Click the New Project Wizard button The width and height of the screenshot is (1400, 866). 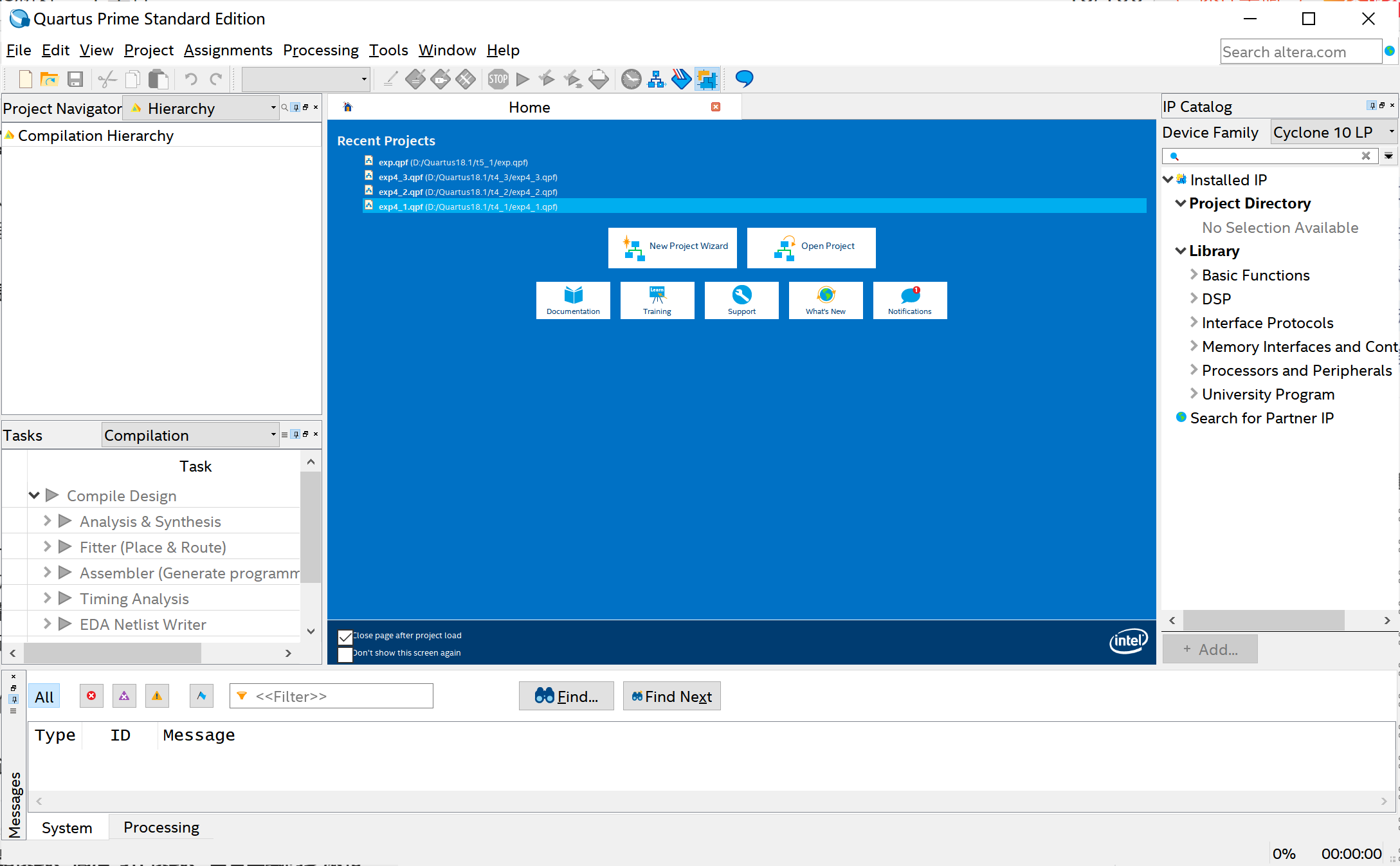673,248
